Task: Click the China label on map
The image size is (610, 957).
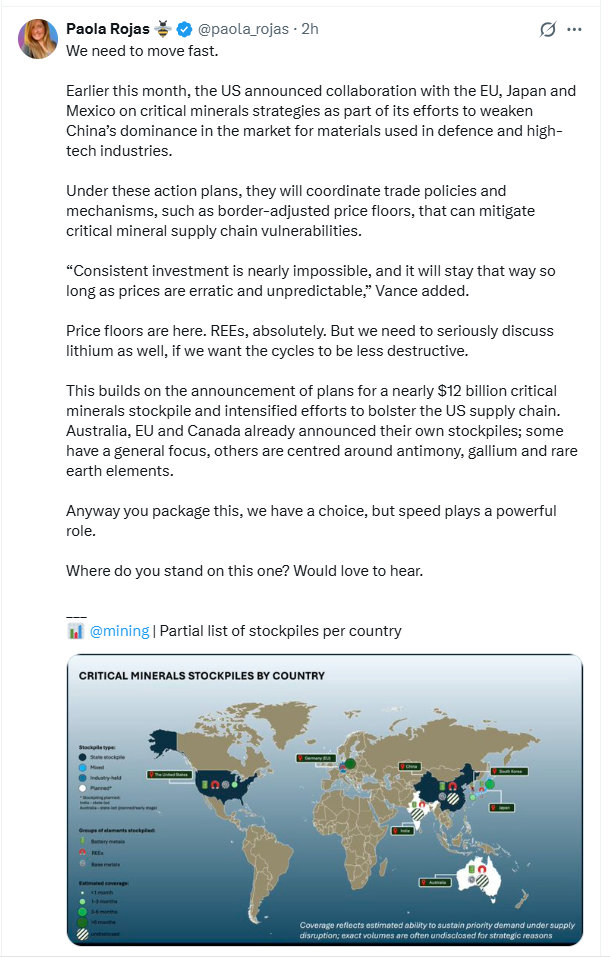Action: [x=410, y=766]
